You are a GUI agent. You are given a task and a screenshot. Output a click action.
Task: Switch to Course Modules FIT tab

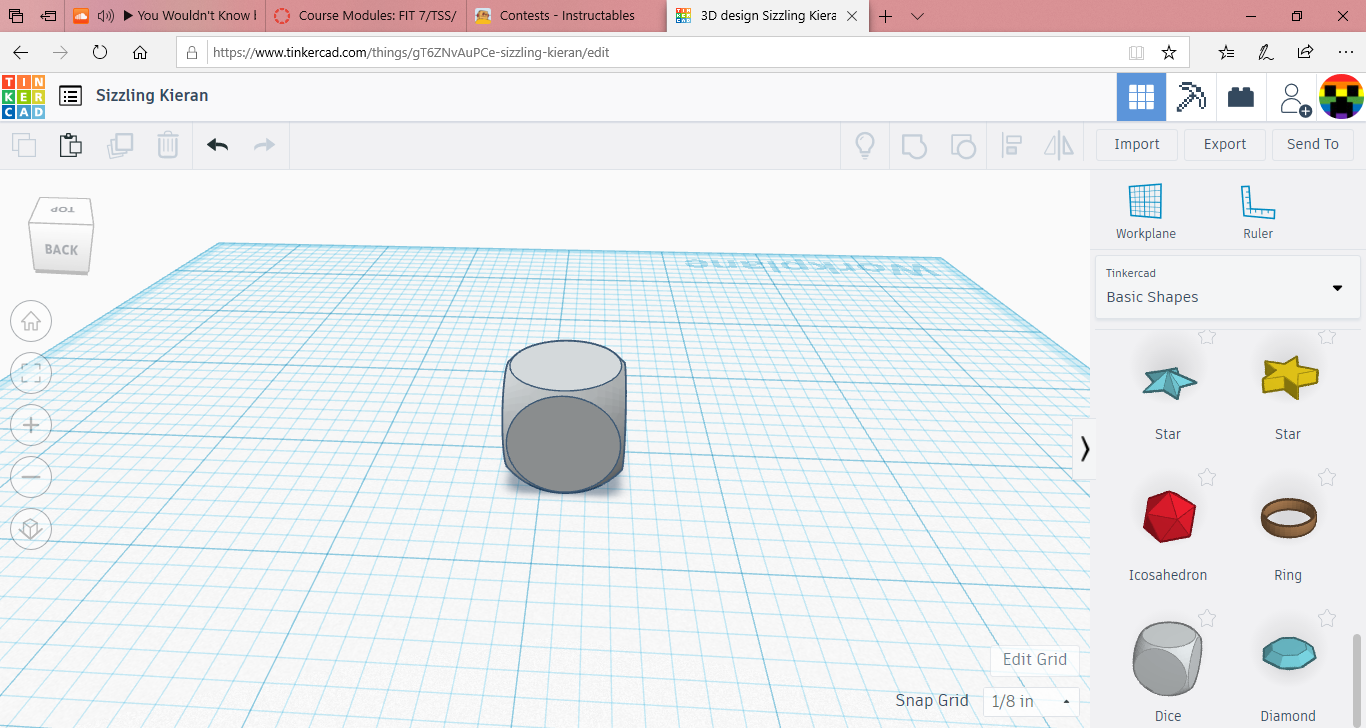click(x=366, y=15)
